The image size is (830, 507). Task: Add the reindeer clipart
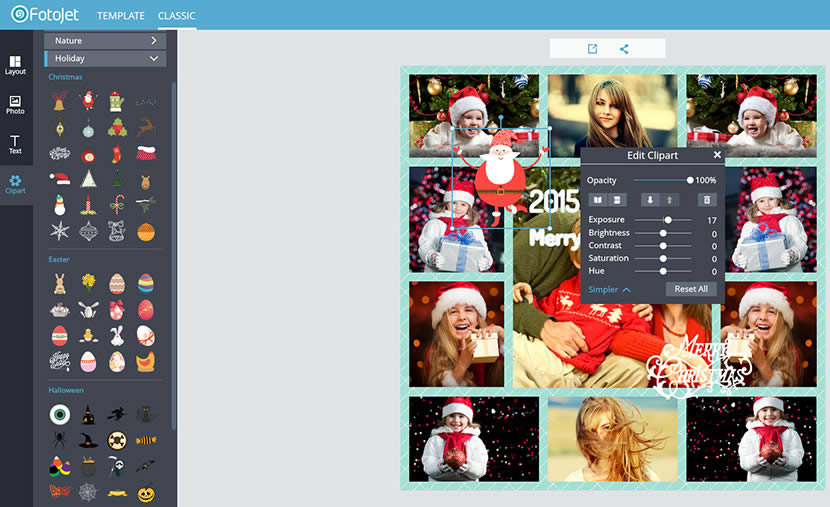click(x=146, y=128)
